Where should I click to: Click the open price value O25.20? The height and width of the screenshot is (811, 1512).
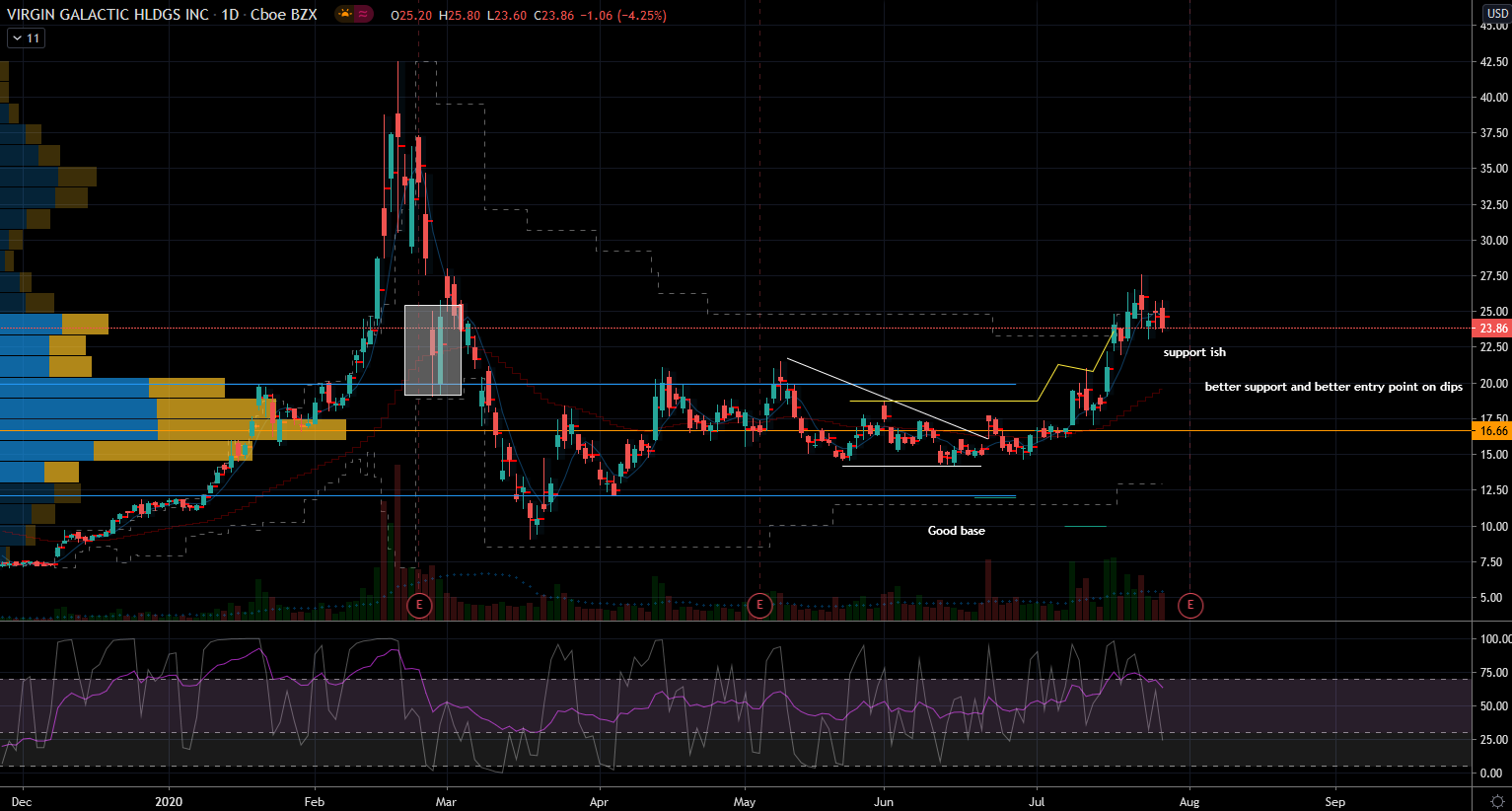point(411,16)
